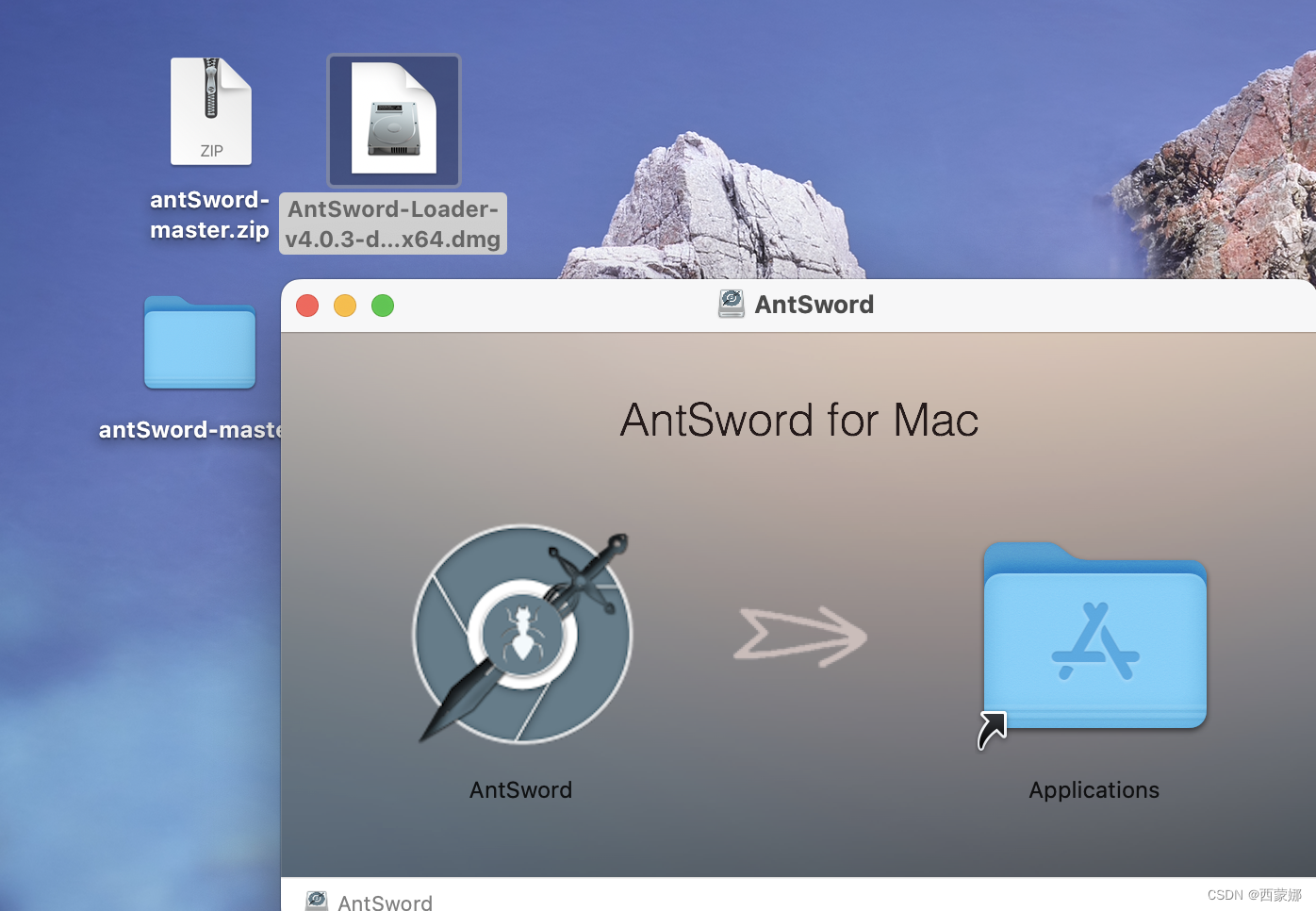Select the antSword-master.zip archive icon
1316x911 pixels.
click(211, 111)
